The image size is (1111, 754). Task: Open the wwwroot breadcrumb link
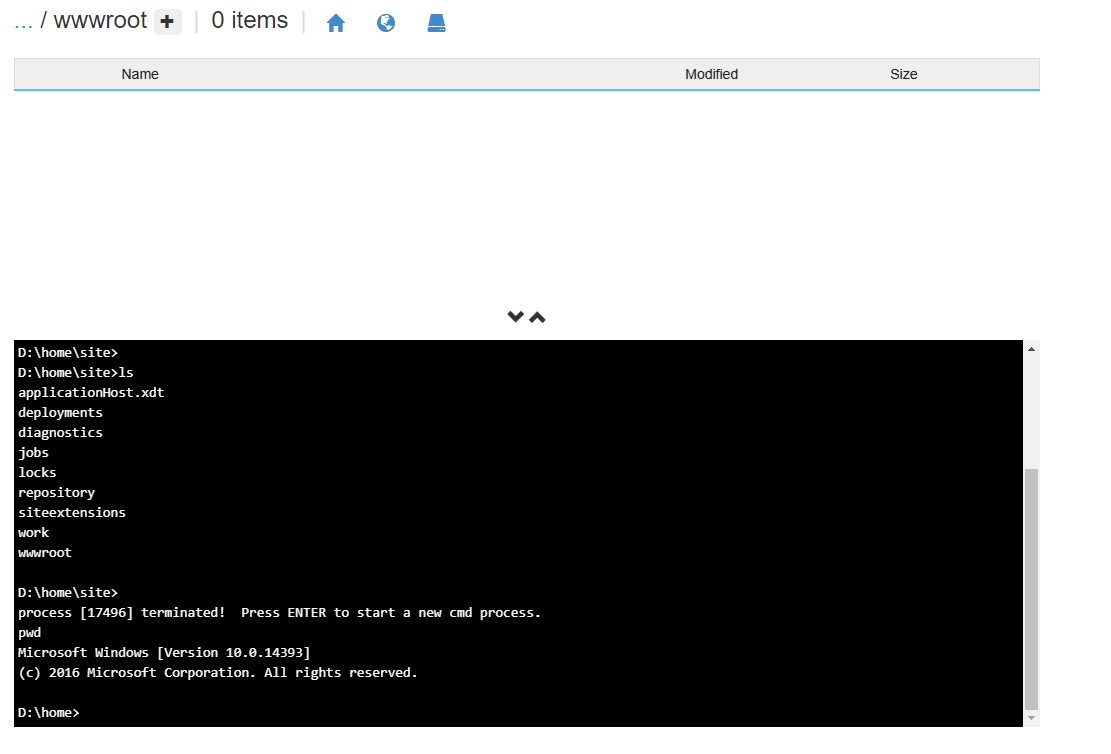click(100, 19)
